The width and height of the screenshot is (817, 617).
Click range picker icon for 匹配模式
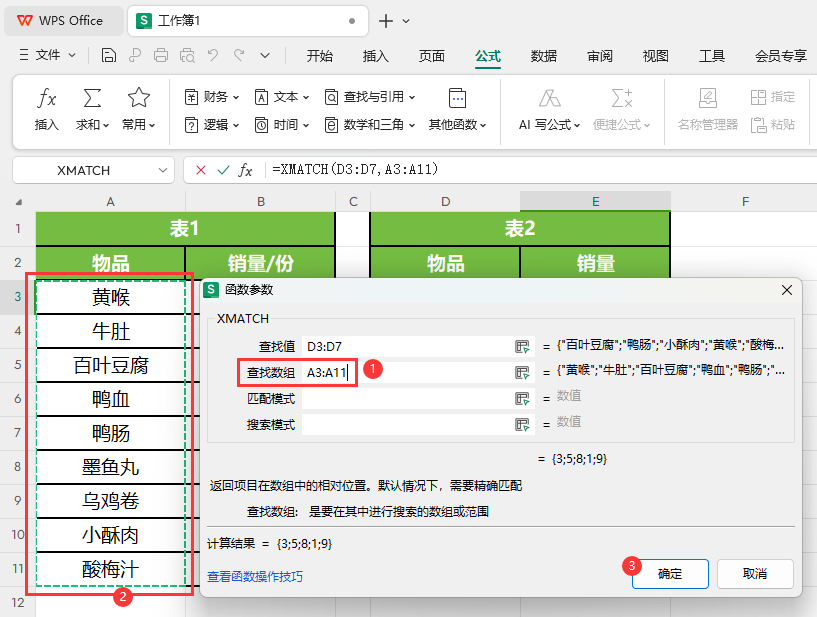point(522,399)
